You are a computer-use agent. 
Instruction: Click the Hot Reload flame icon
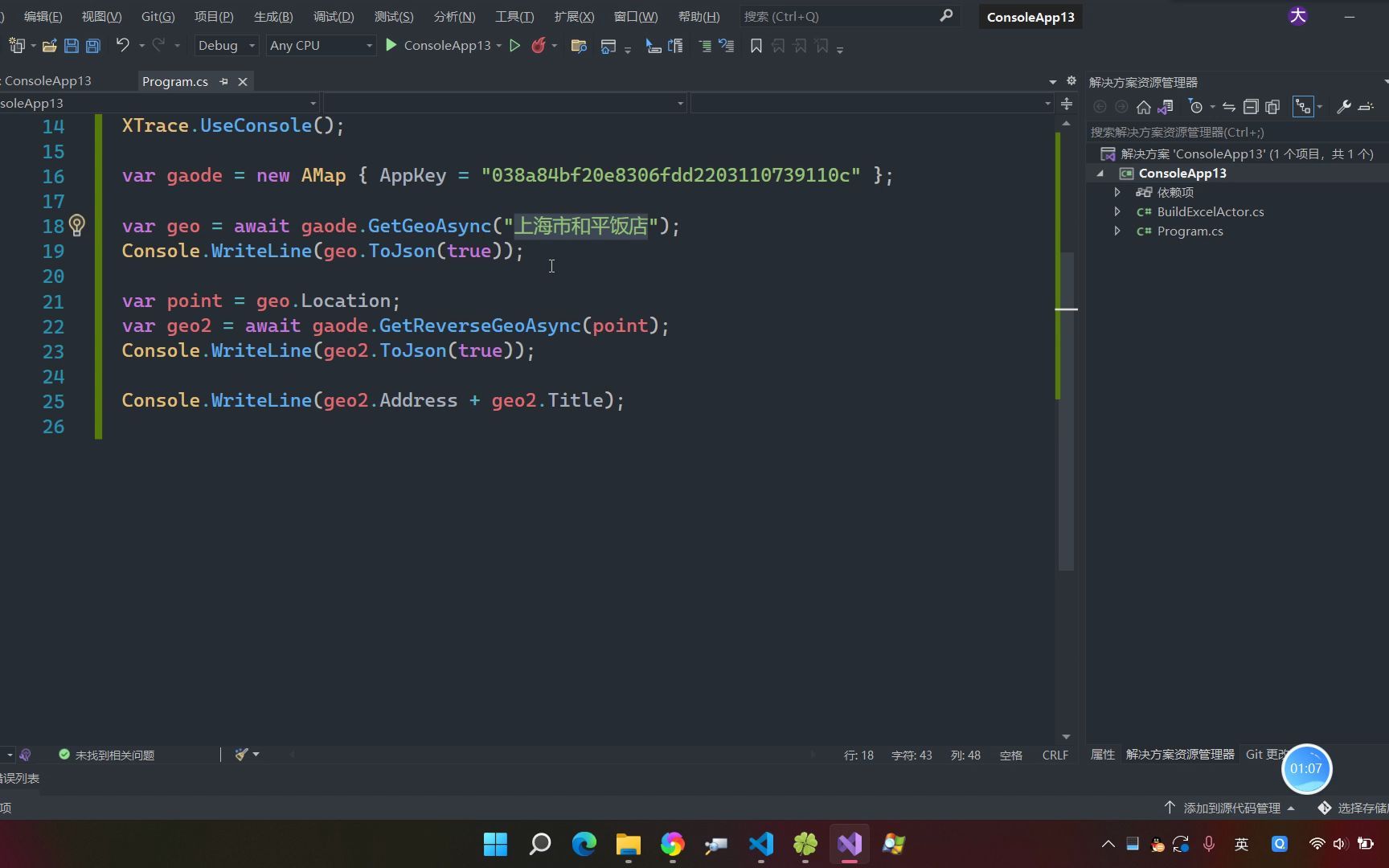(539, 46)
